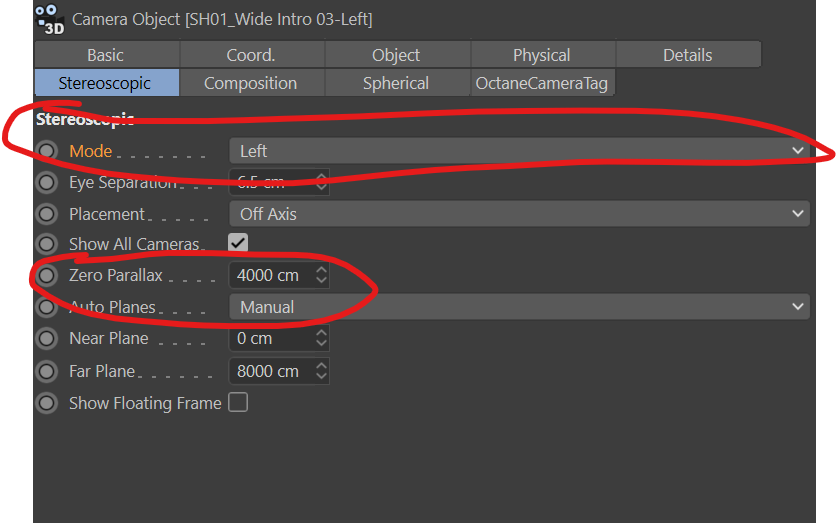Open the Auto Planes dropdown set to Manual
837x523 pixels.
519,307
